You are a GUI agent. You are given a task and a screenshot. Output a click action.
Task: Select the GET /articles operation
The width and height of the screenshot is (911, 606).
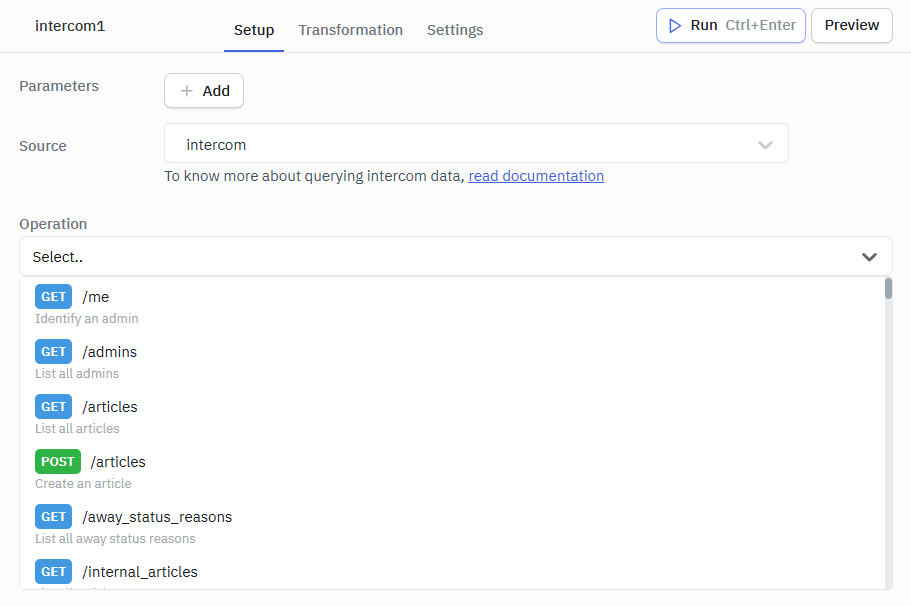click(x=452, y=416)
